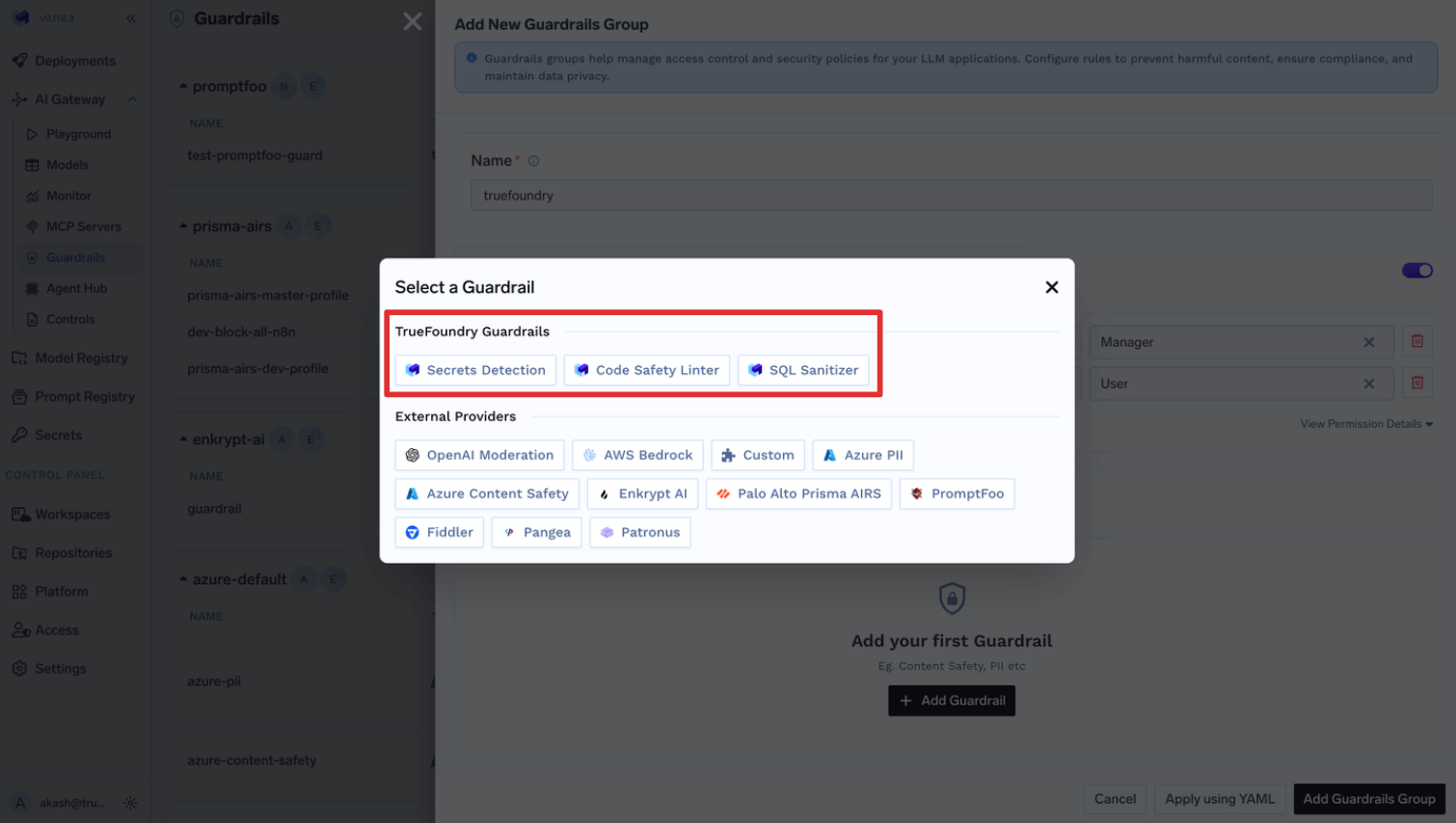Select the Secrets Detection guardrail
The height and width of the screenshot is (823, 1456).
click(x=475, y=370)
